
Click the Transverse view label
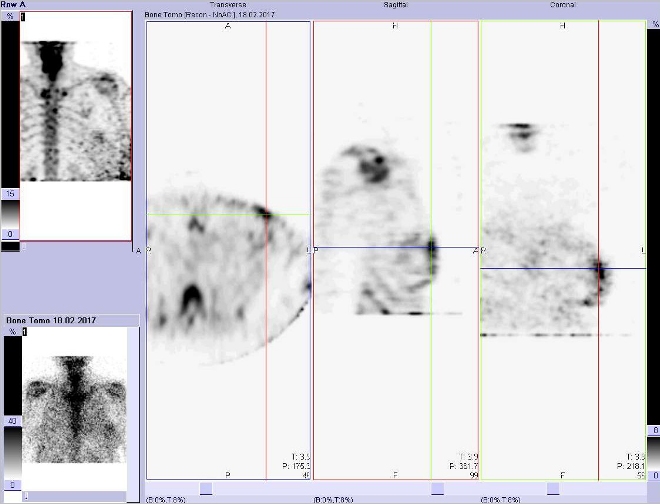(x=226, y=5)
